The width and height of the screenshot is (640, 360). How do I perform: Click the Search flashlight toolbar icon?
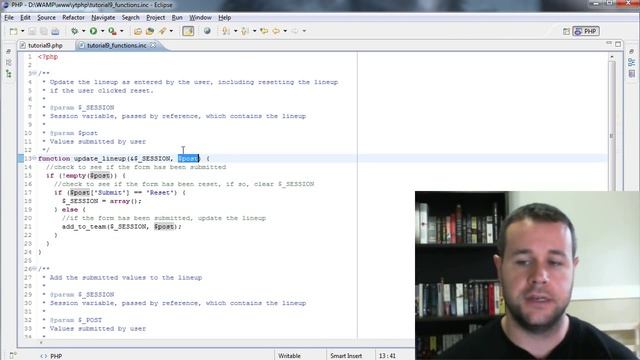pyautogui.click(x=162, y=31)
